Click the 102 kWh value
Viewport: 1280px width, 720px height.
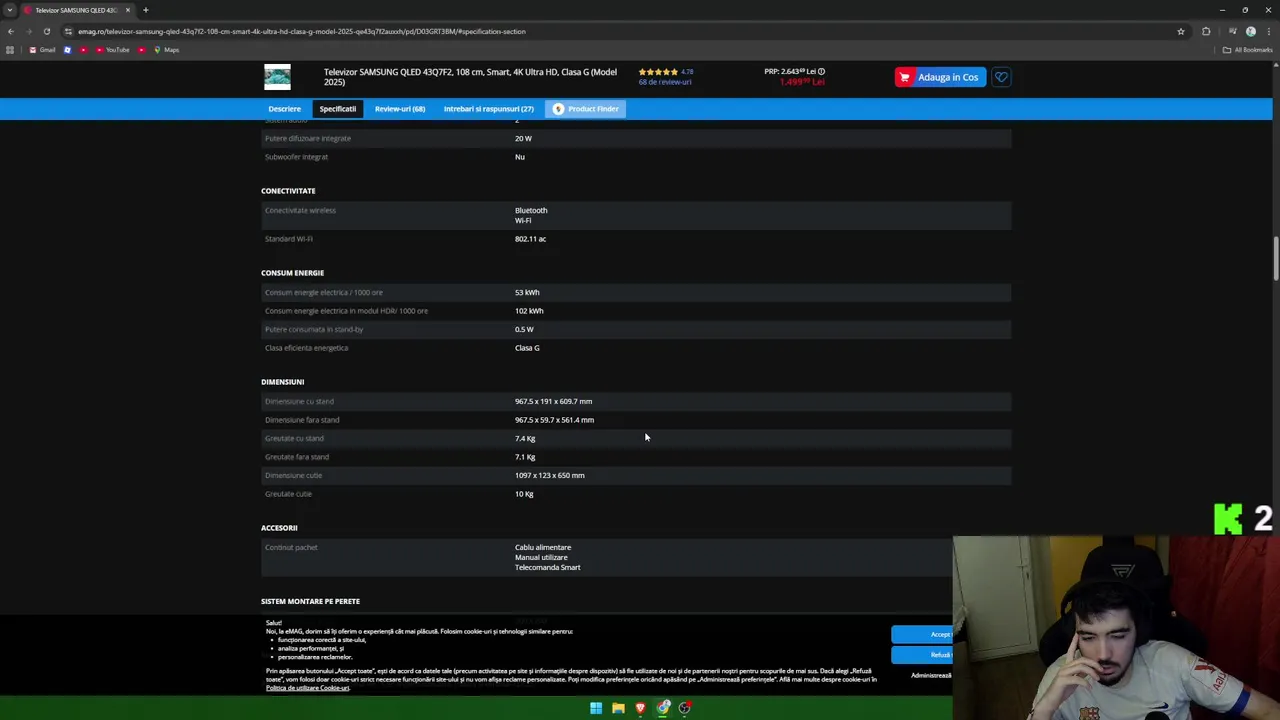click(529, 311)
